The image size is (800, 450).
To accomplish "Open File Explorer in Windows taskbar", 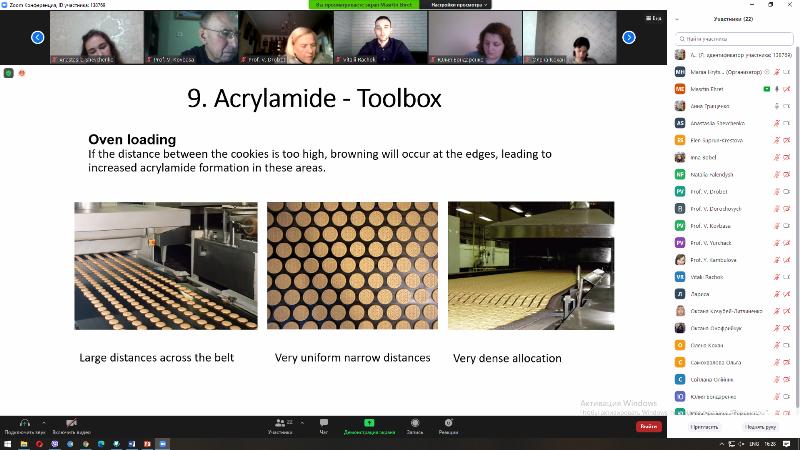I will click(23, 444).
